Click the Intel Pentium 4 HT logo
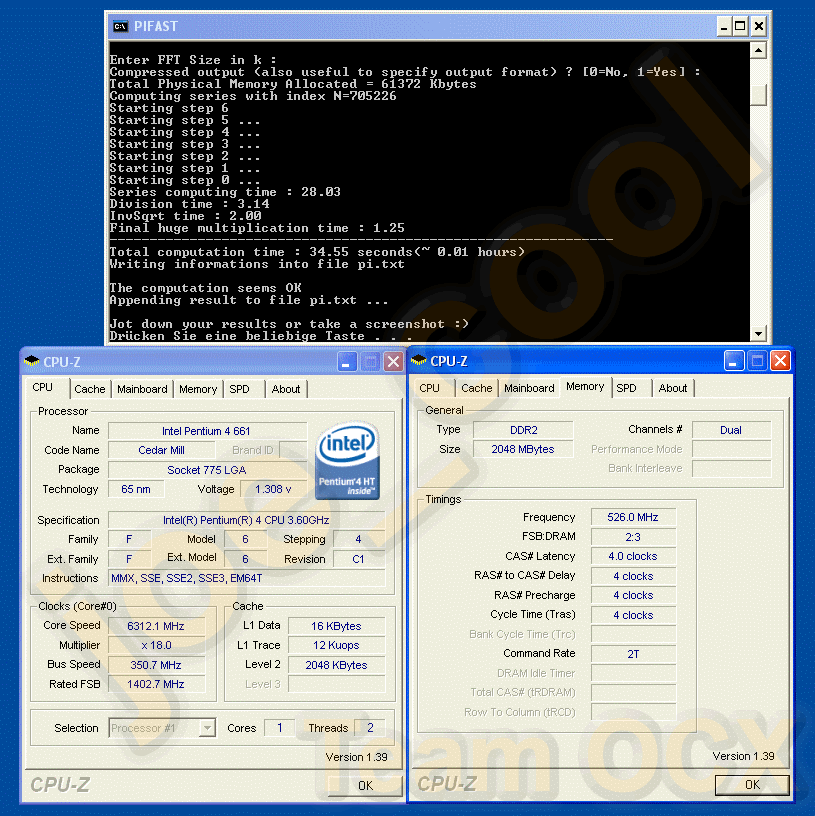Viewport: 815px width, 816px height. [347, 461]
